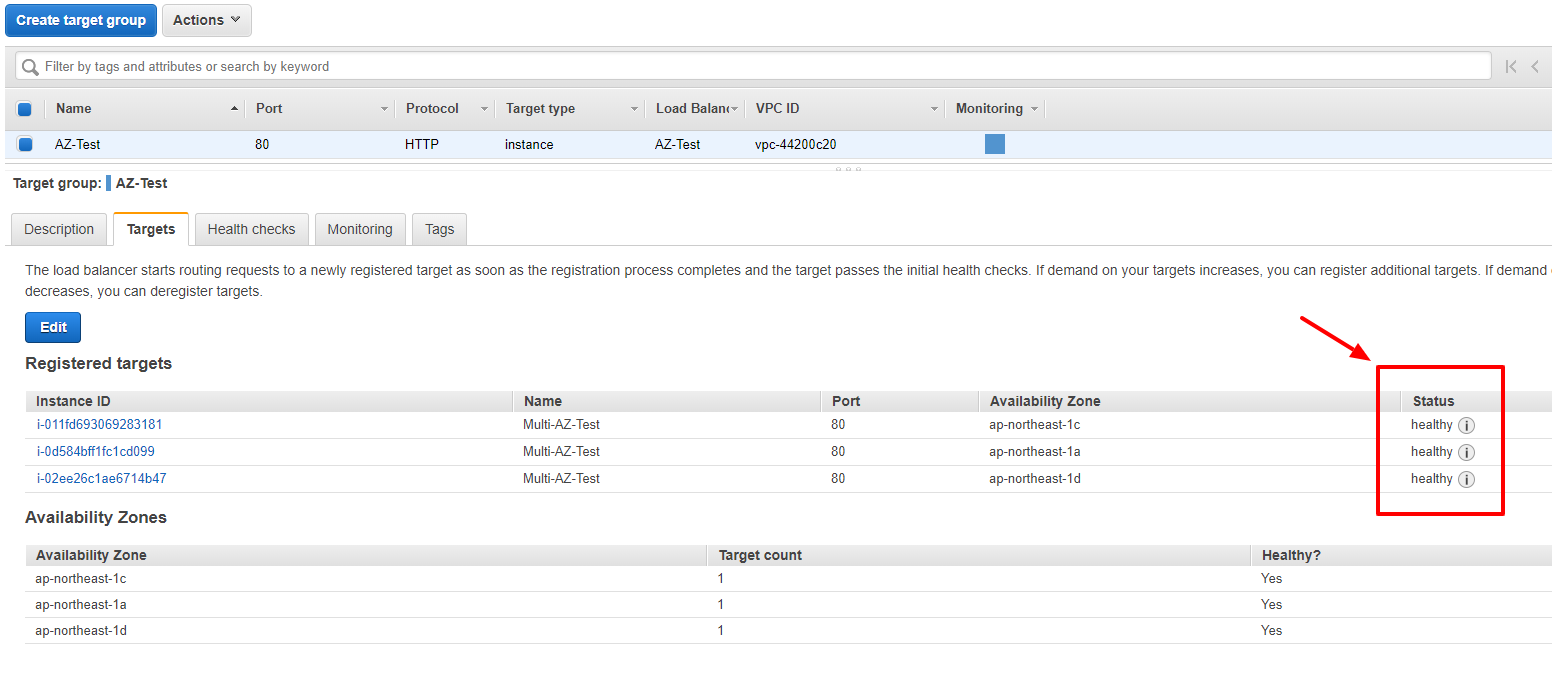Viewport: 1552px width, 673px height.
Task: Open the Tags tab
Action: coord(439,228)
